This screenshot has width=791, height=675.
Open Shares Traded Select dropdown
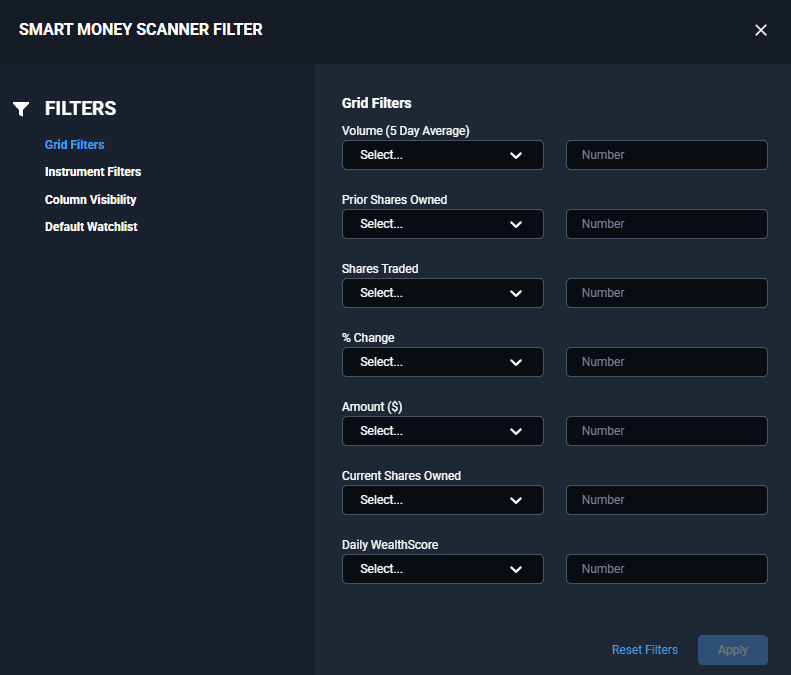442,293
